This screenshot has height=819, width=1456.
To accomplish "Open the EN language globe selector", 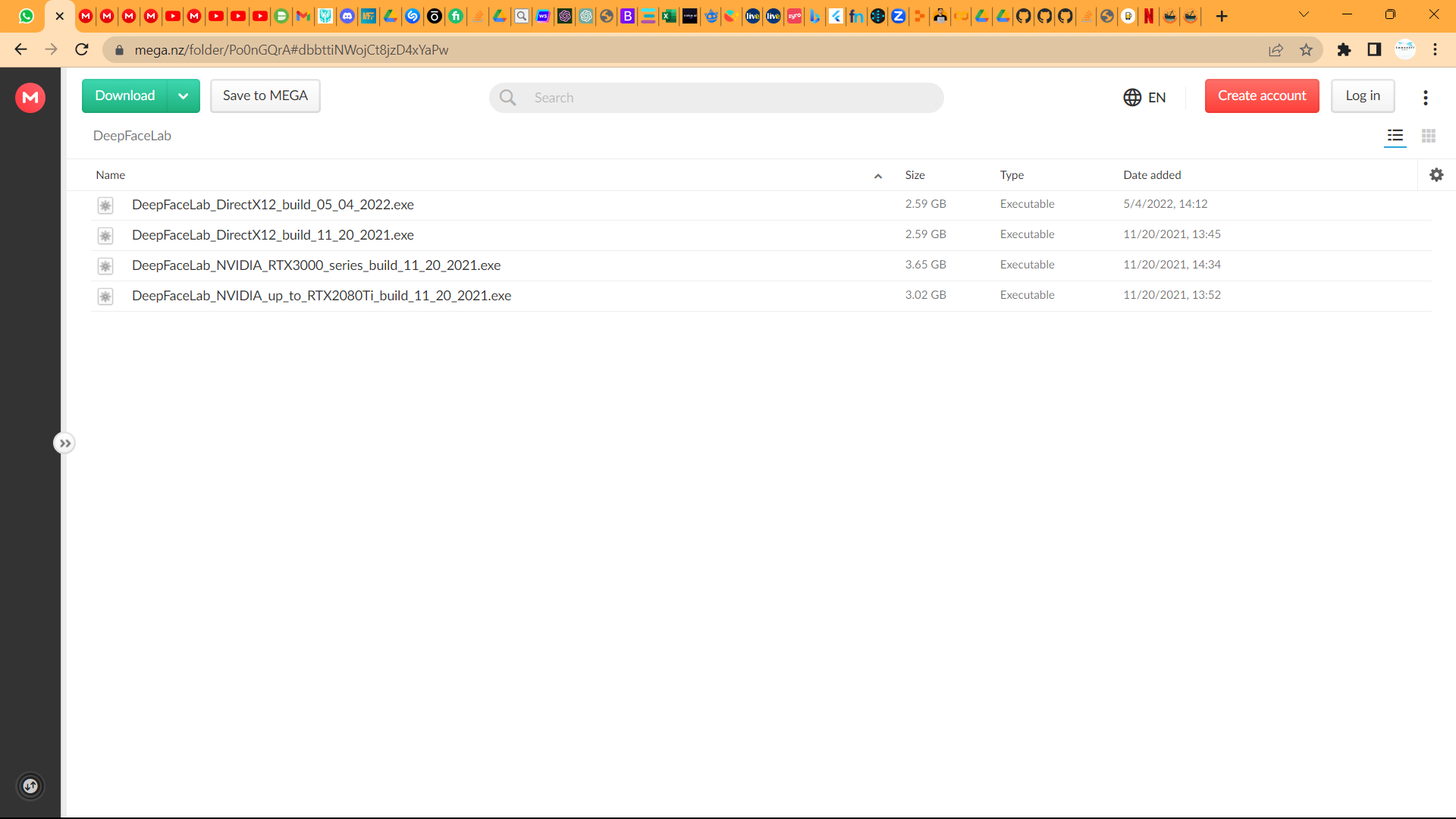I will click(1132, 97).
